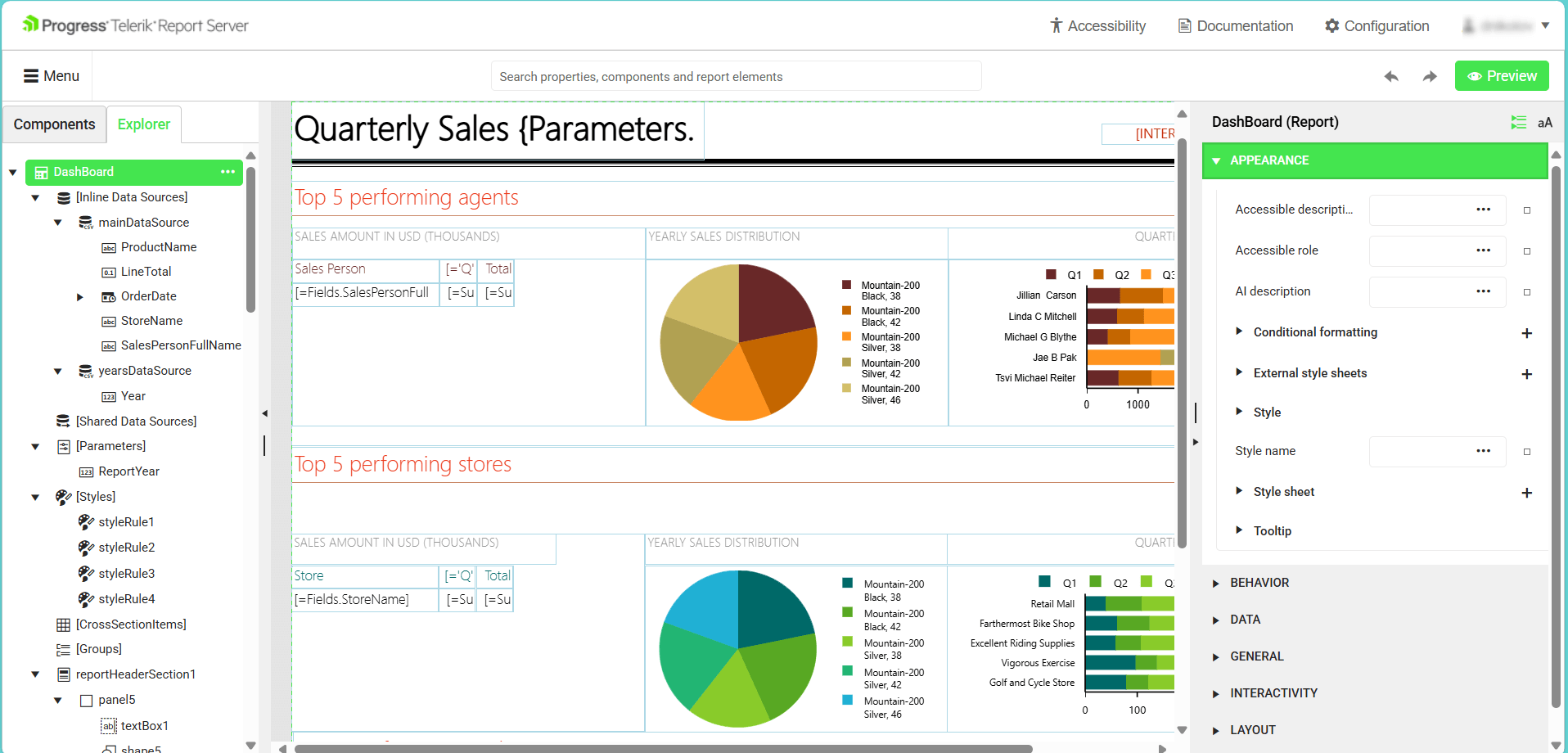Click the calendar icon beside OrderDate
Image resolution: width=1568 pixels, height=753 pixels.
110,296
